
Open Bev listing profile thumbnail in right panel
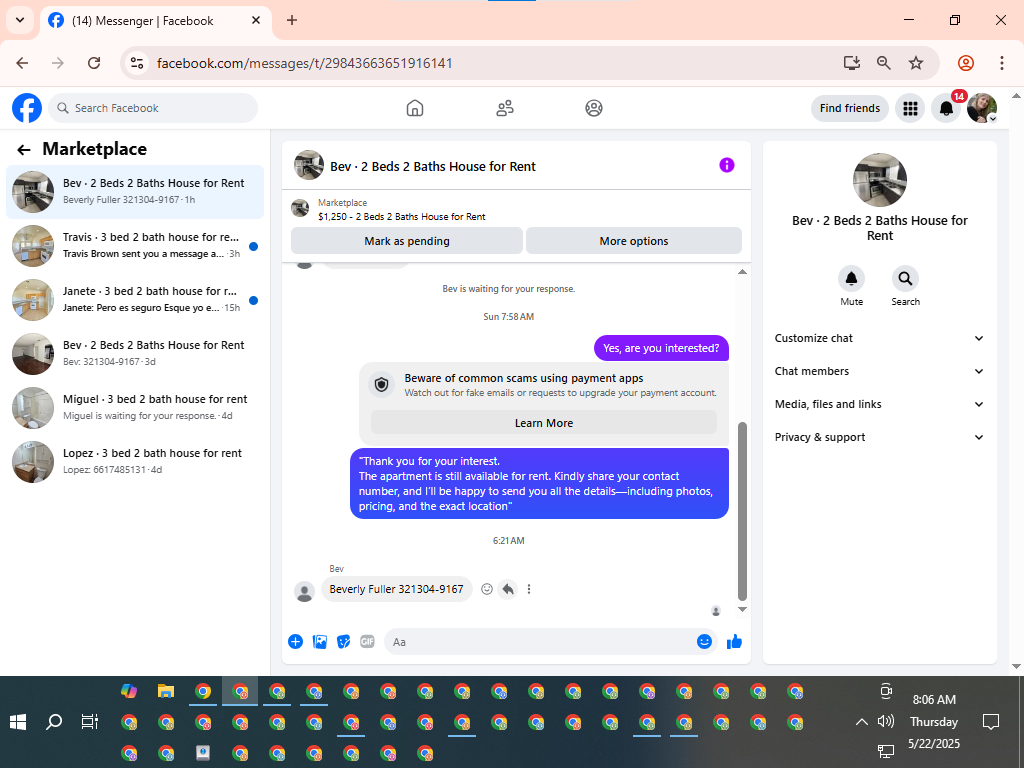click(x=880, y=180)
